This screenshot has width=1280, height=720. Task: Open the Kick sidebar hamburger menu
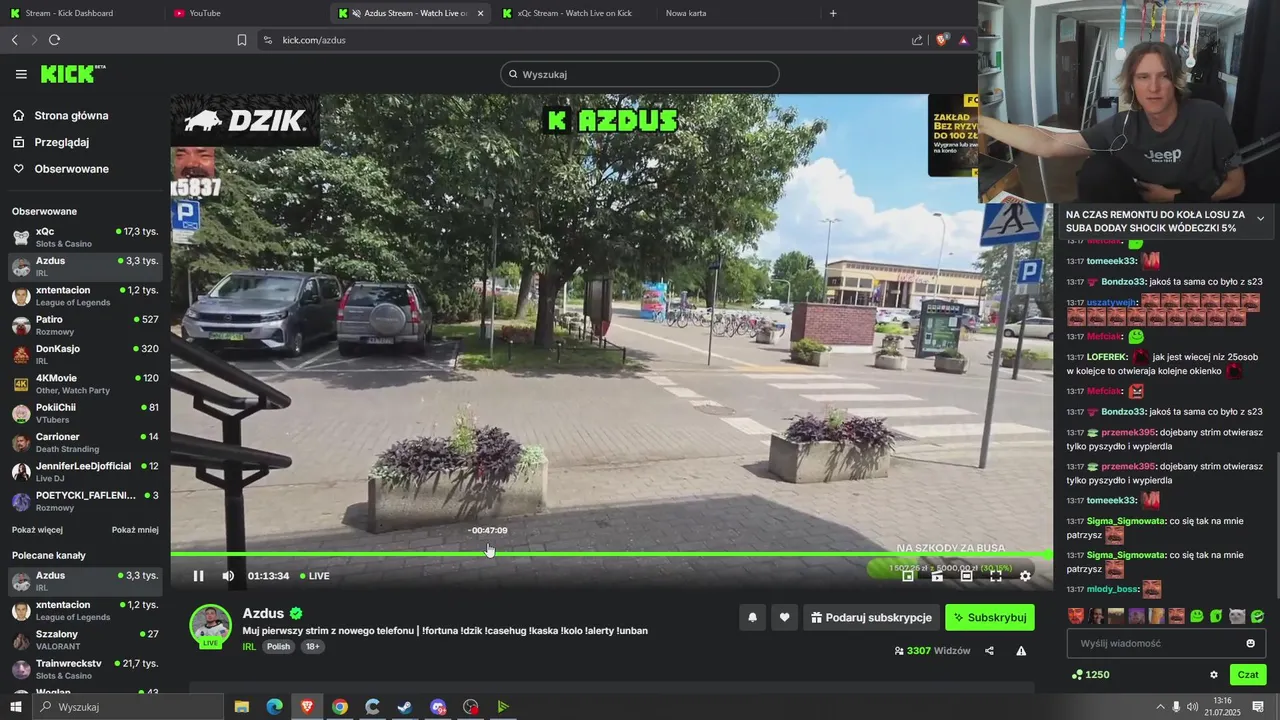(21, 74)
